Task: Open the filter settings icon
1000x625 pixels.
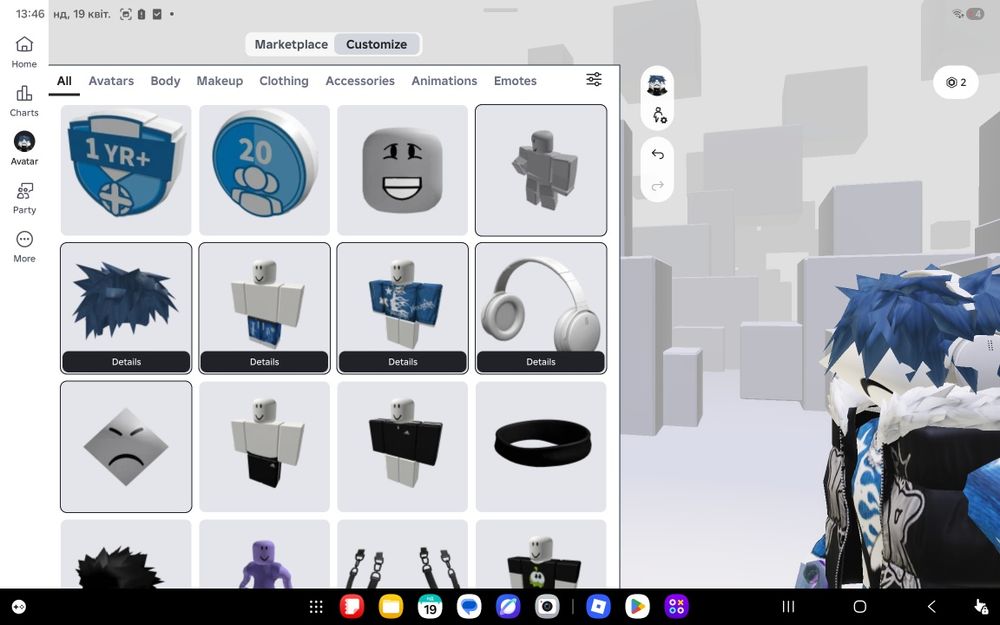Action: click(x=594, y=79)
